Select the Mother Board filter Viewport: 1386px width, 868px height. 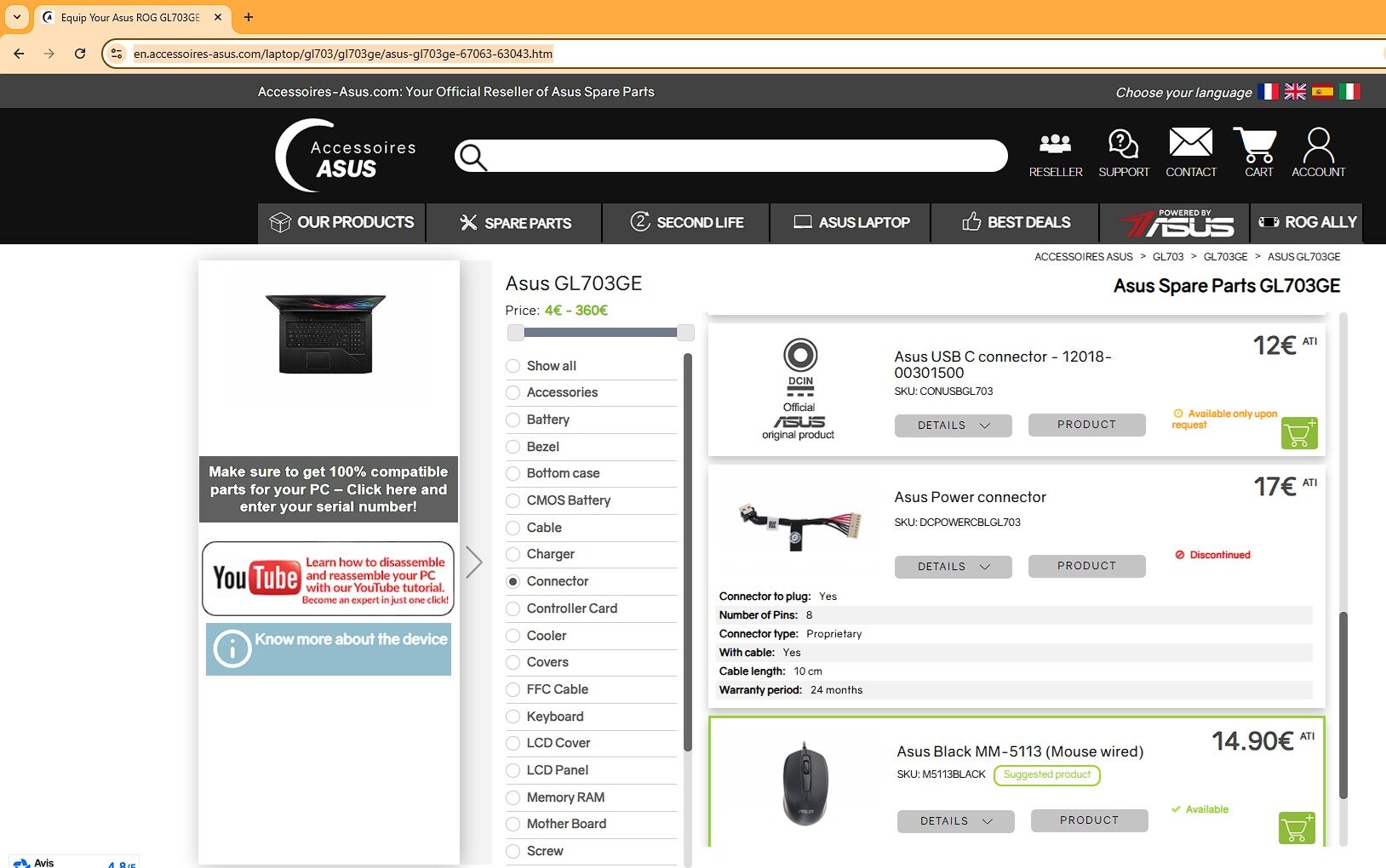513,824
